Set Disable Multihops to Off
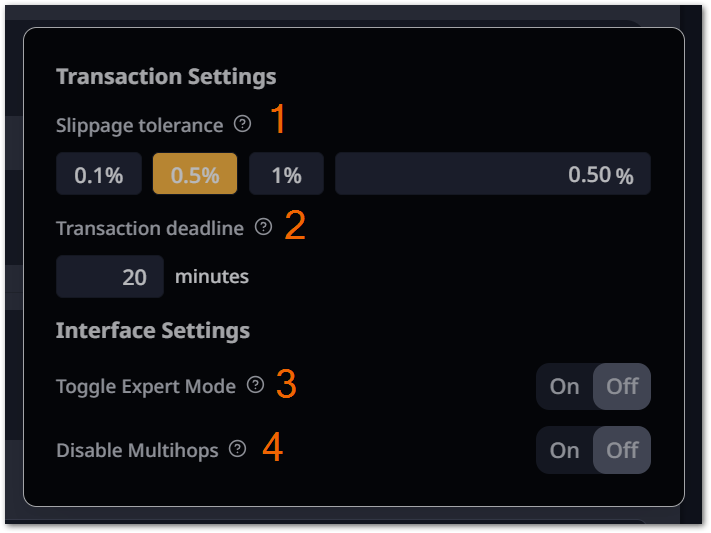Screen dimensions: 711x533 point(622,450)
